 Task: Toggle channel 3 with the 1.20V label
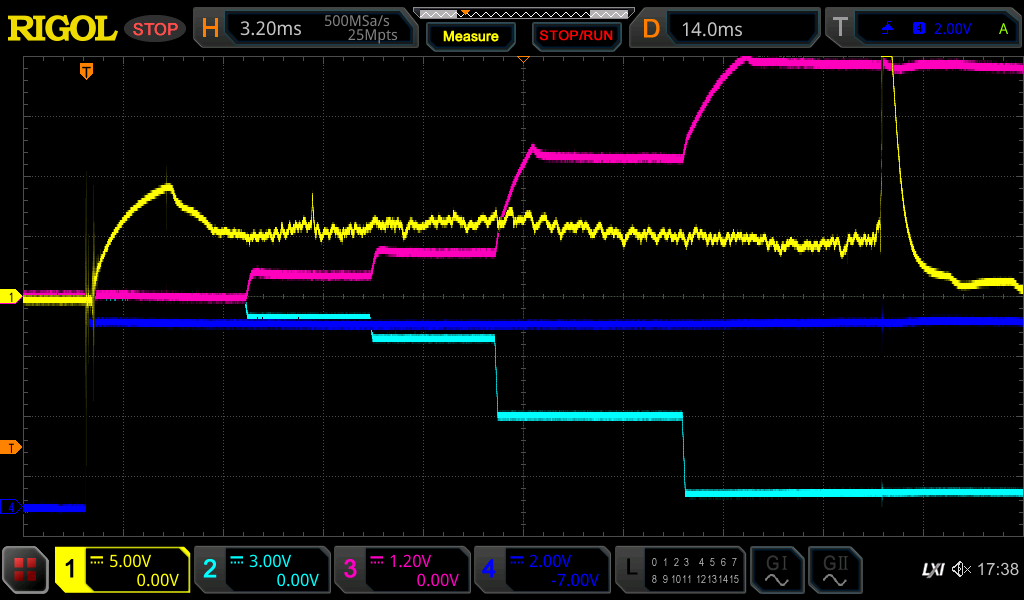coord(400,570)
